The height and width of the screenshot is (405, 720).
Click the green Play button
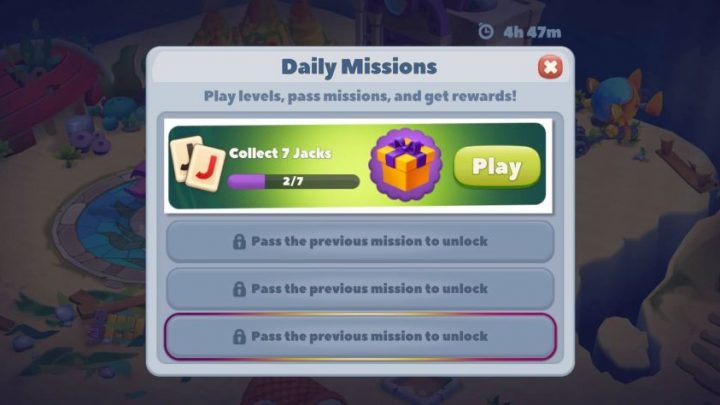tap(497, 167)
